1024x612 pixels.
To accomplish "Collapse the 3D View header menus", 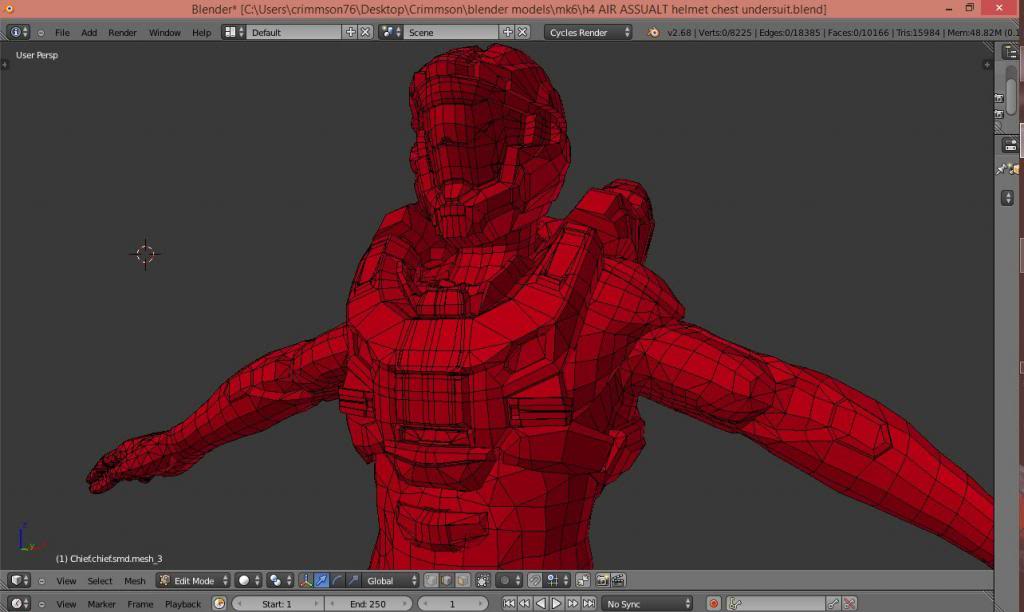I will (x=41, y=581).
